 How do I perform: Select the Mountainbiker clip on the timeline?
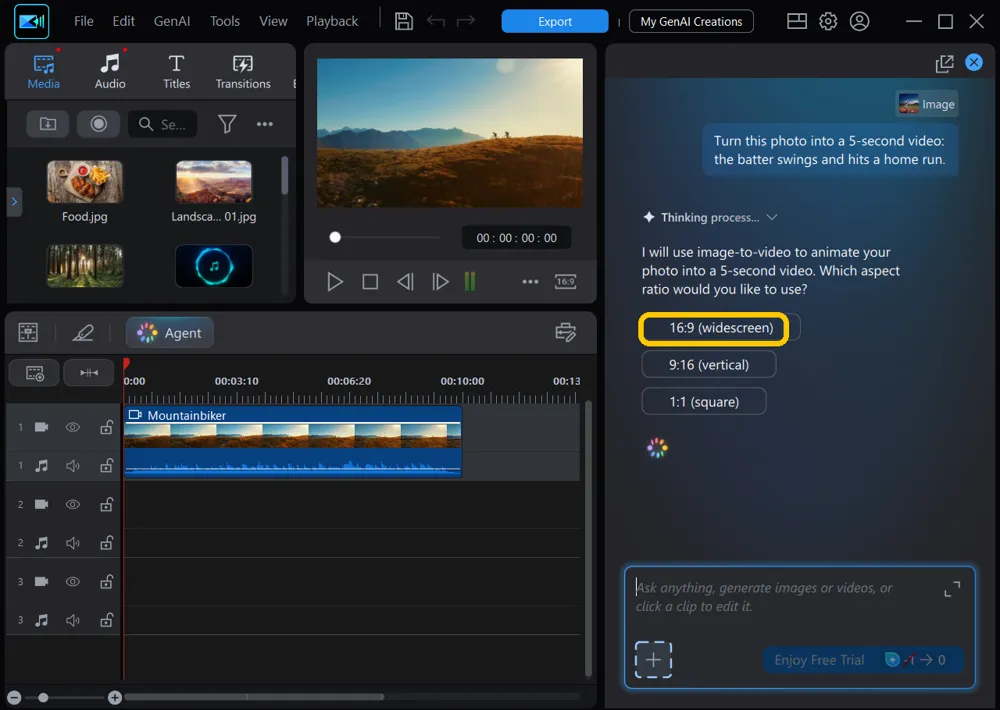coord(293,441)
